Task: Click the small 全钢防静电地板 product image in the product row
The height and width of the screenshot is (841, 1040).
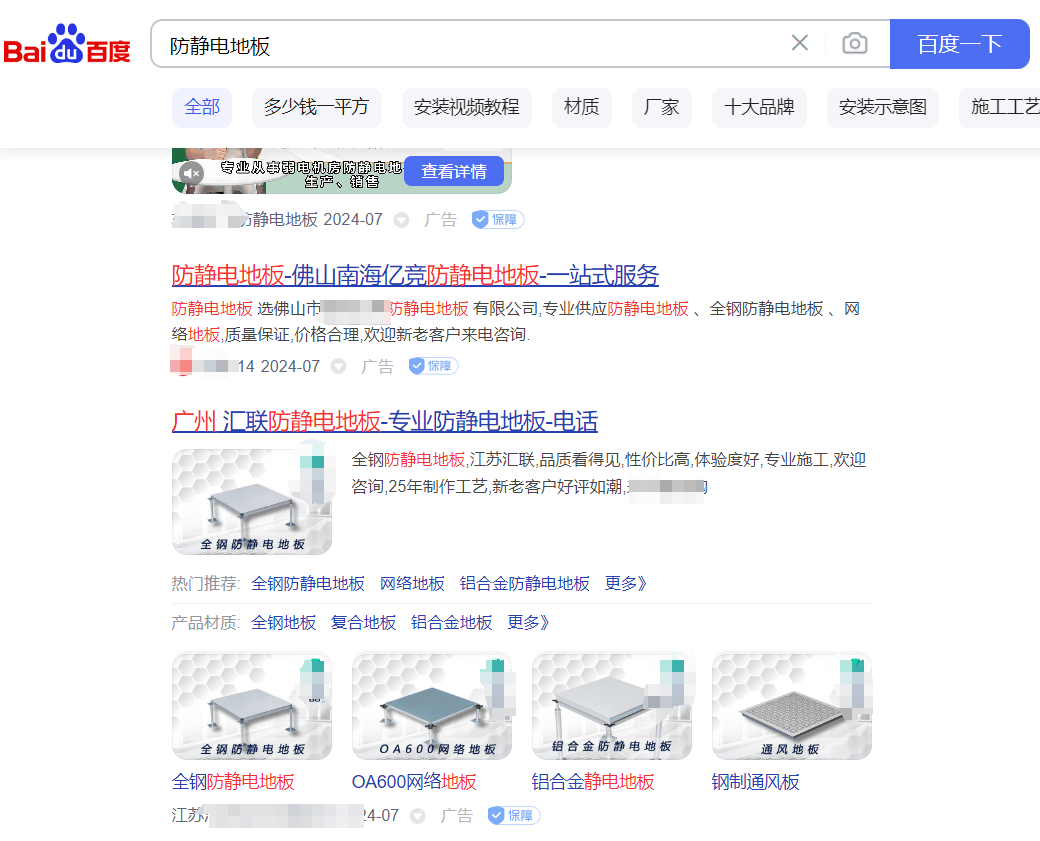Action: coord(252,706)
